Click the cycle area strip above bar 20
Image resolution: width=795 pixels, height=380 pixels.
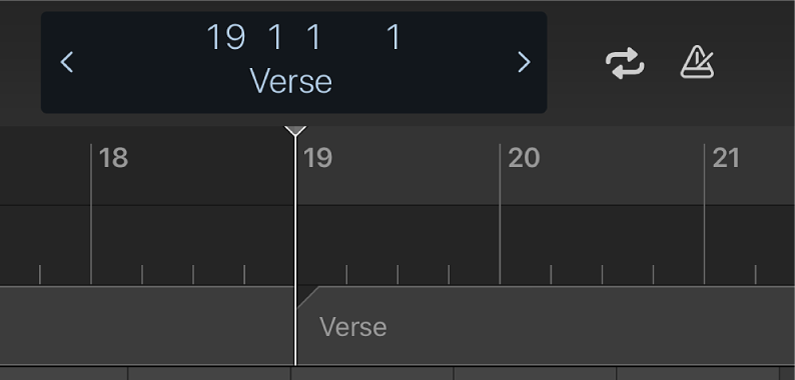601,165
